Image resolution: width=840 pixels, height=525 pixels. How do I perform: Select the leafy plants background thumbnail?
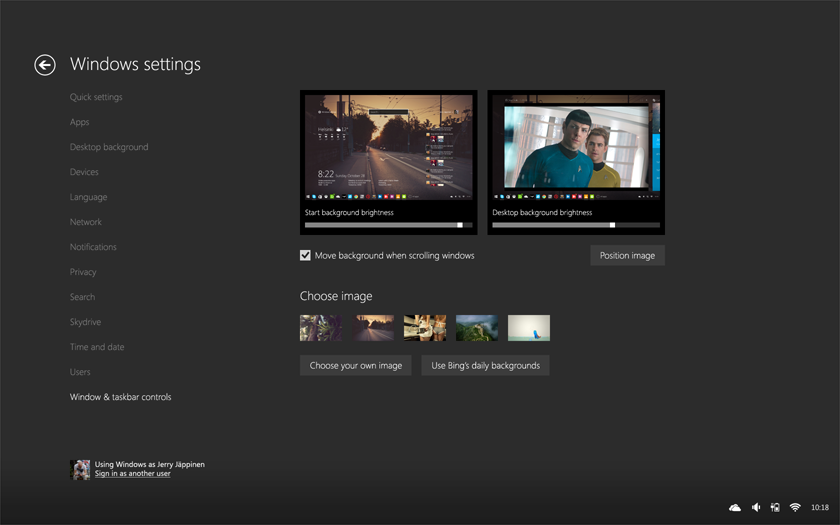[x=321, y=328]
